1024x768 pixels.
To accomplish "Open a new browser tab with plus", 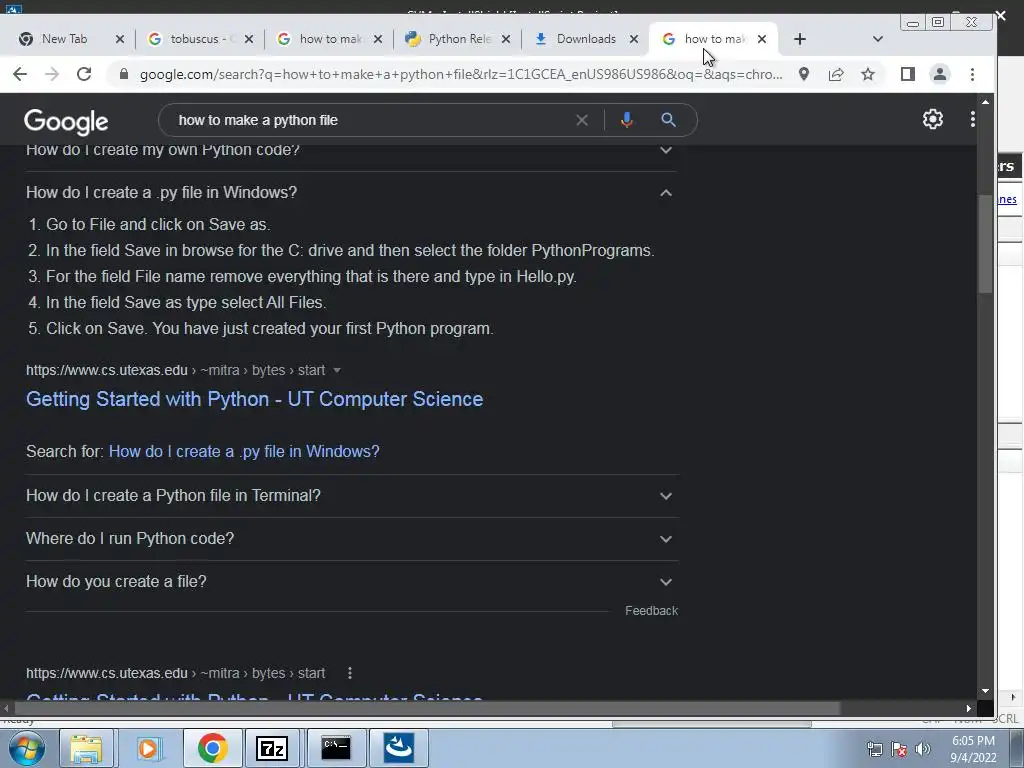I will 799,39.
